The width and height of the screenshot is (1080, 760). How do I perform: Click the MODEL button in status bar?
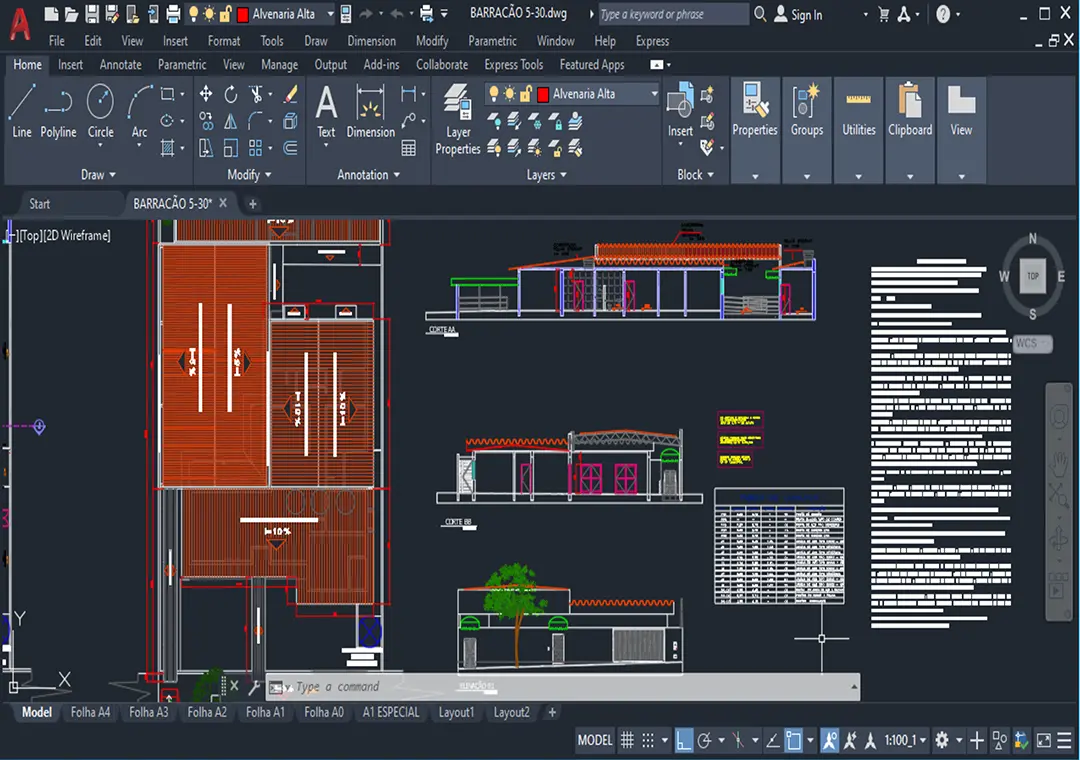[595, 740]
